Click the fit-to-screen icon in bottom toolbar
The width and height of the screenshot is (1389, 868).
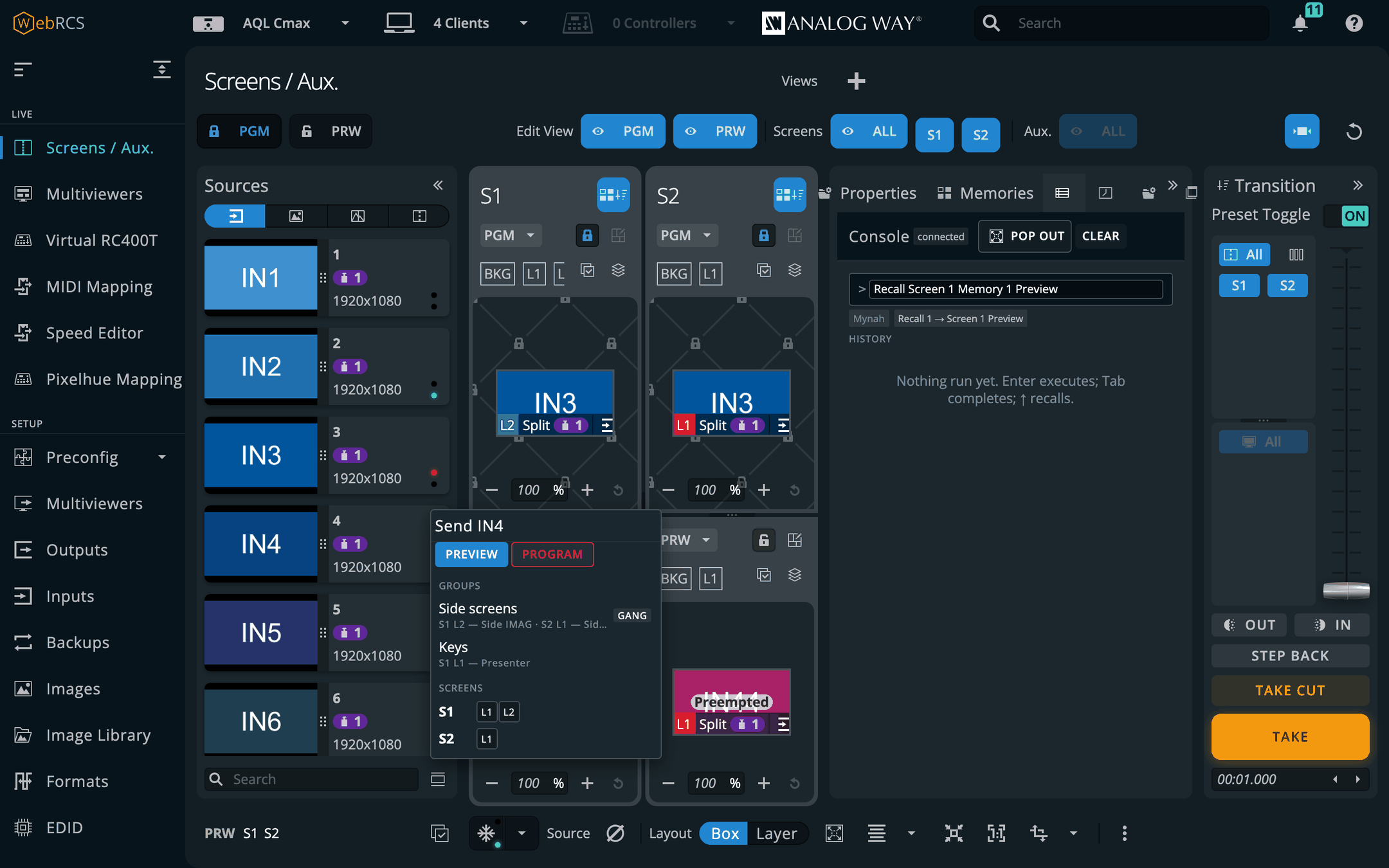[834, 833]
